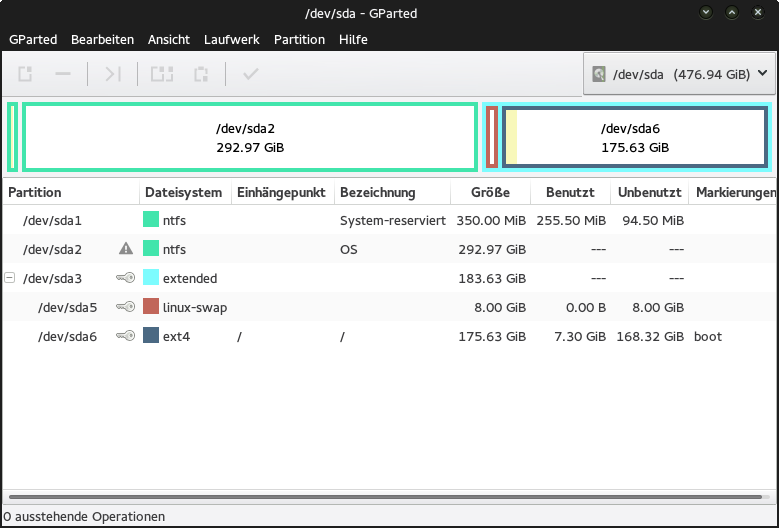Click the 183.63 GiB size cell
Viewport: 779px width, 528px height.
[x=492, y=279]
